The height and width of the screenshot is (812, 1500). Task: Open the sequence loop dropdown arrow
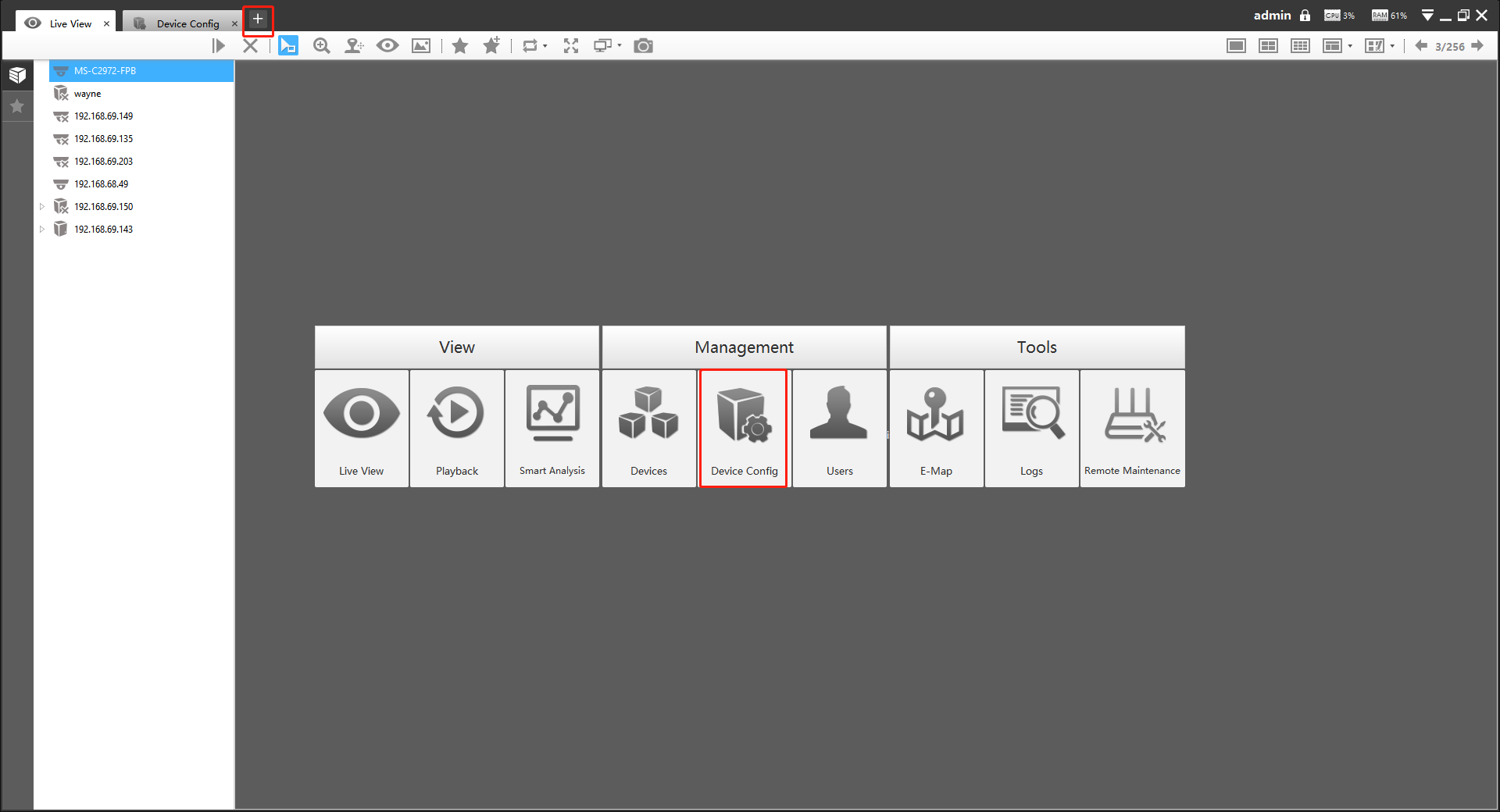coord(545,46)
